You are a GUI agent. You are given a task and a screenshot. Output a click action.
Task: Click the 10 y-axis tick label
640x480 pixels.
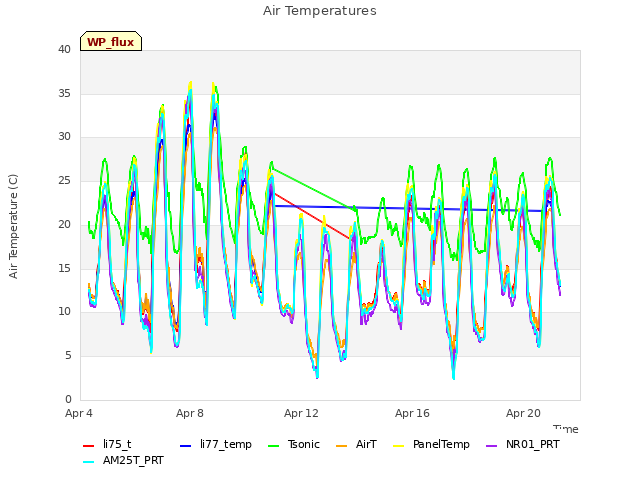coord(64,311)
